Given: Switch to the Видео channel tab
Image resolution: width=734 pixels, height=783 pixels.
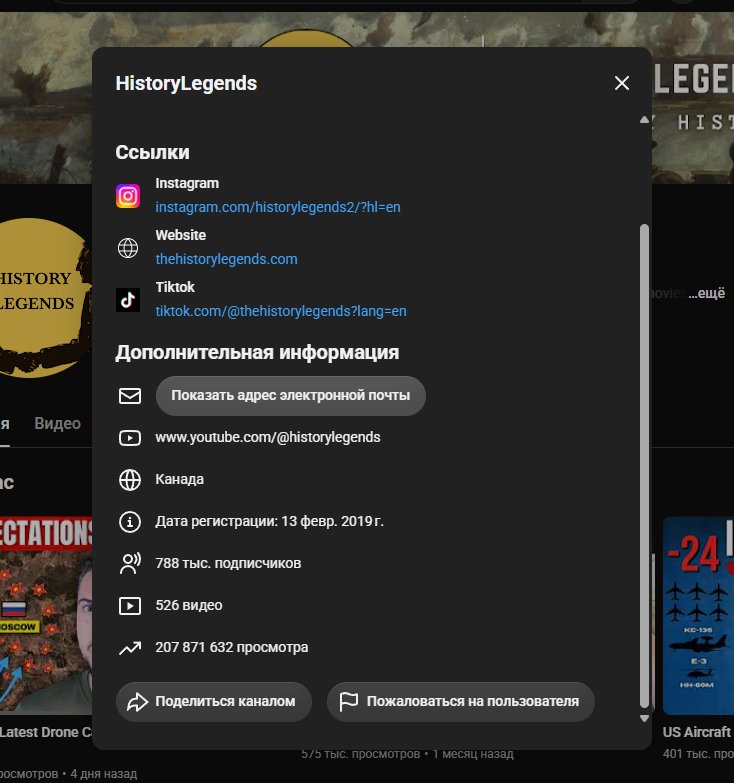Looking at the screenshot, I should 57,423.
